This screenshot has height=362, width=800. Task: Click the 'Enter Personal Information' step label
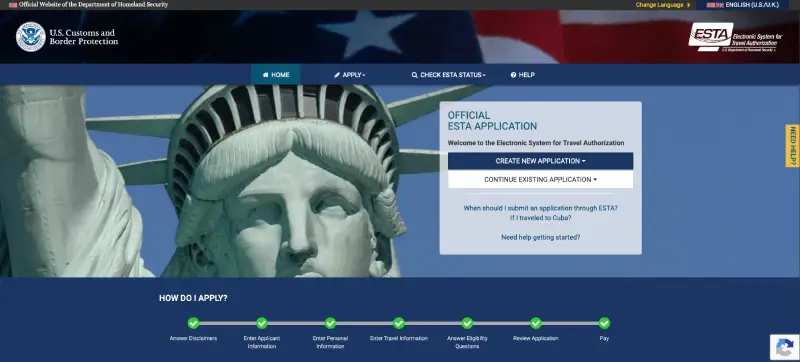[x=330, y=342]
